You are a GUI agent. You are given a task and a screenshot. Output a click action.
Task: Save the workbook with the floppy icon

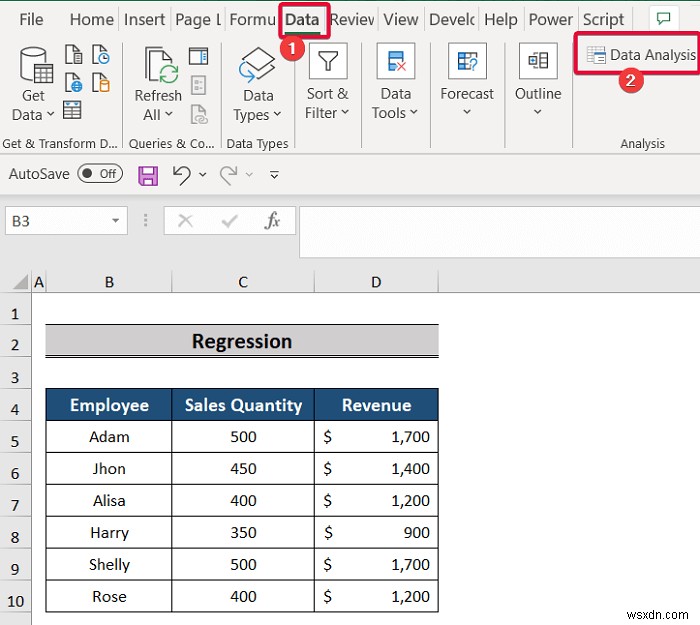pos(148,175)
